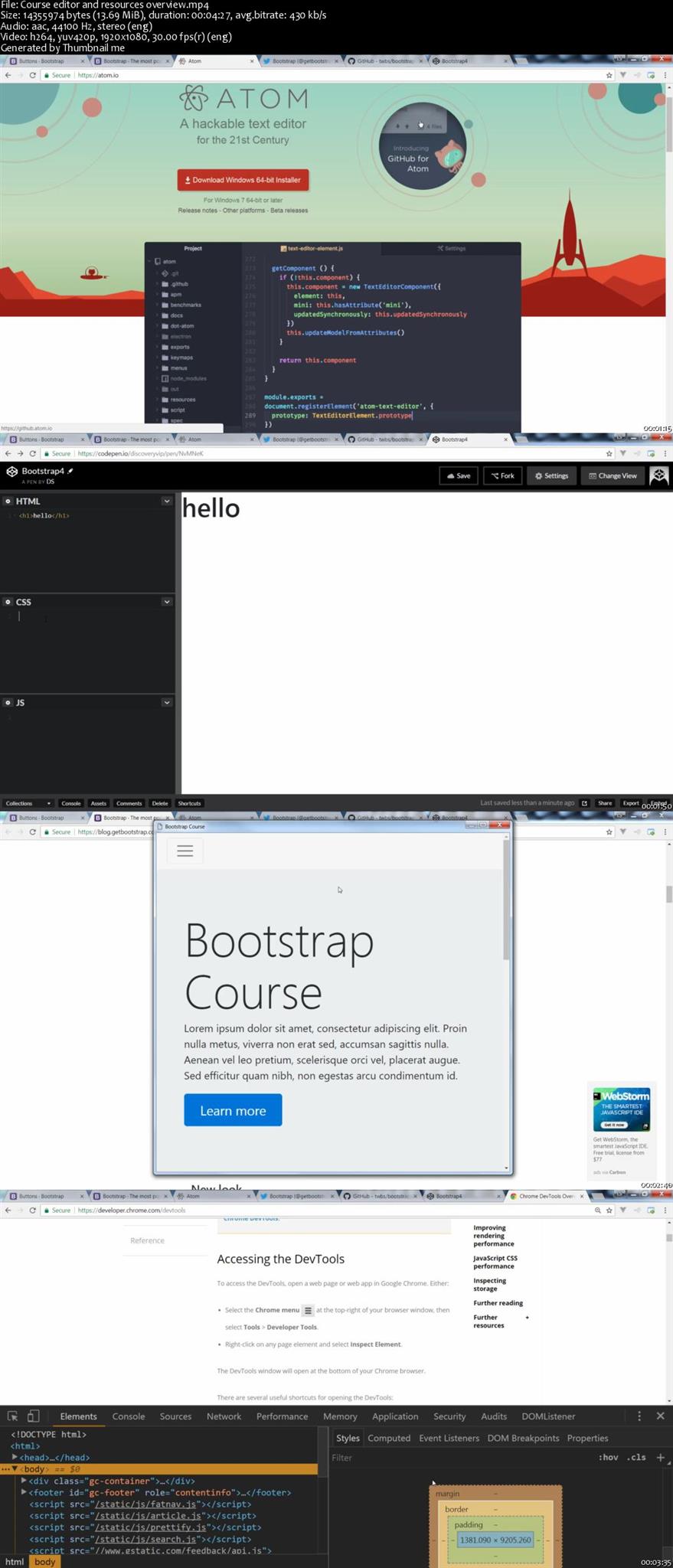Open the Collections dropdown in CodePen footer

coord(28,803)
